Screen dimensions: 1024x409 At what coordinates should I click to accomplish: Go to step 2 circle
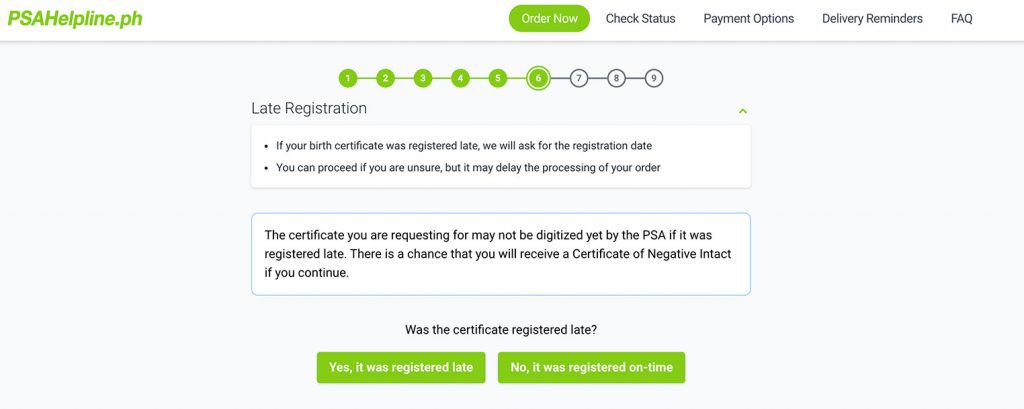coord(385,78)
